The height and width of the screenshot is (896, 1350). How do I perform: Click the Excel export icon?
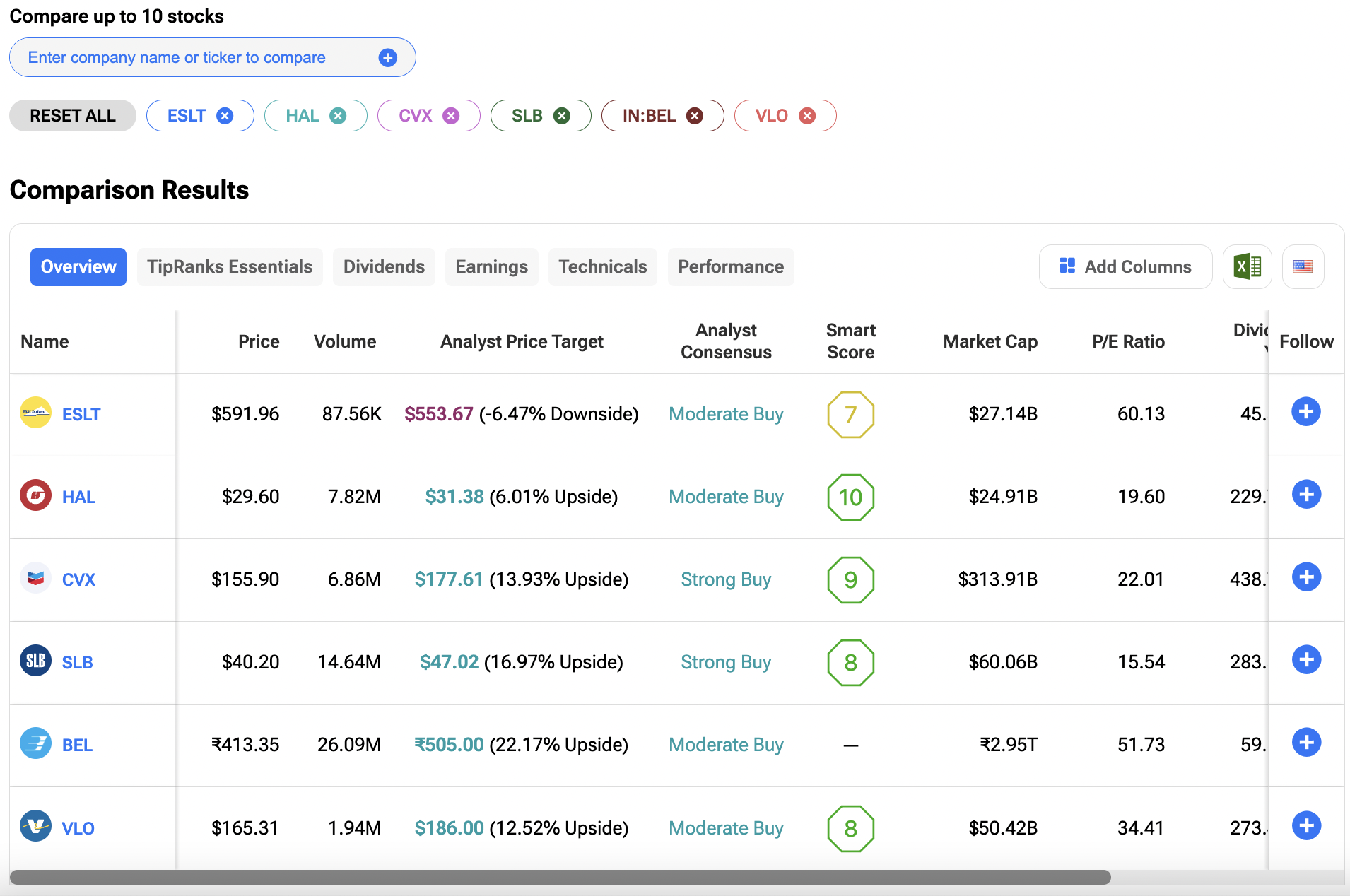(x=1247, y=266)
